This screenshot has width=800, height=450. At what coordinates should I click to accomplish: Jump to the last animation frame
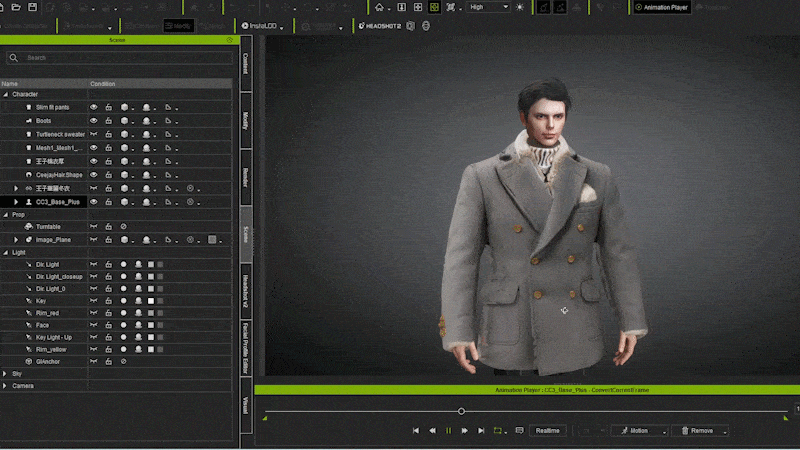[x=480, y=430]
